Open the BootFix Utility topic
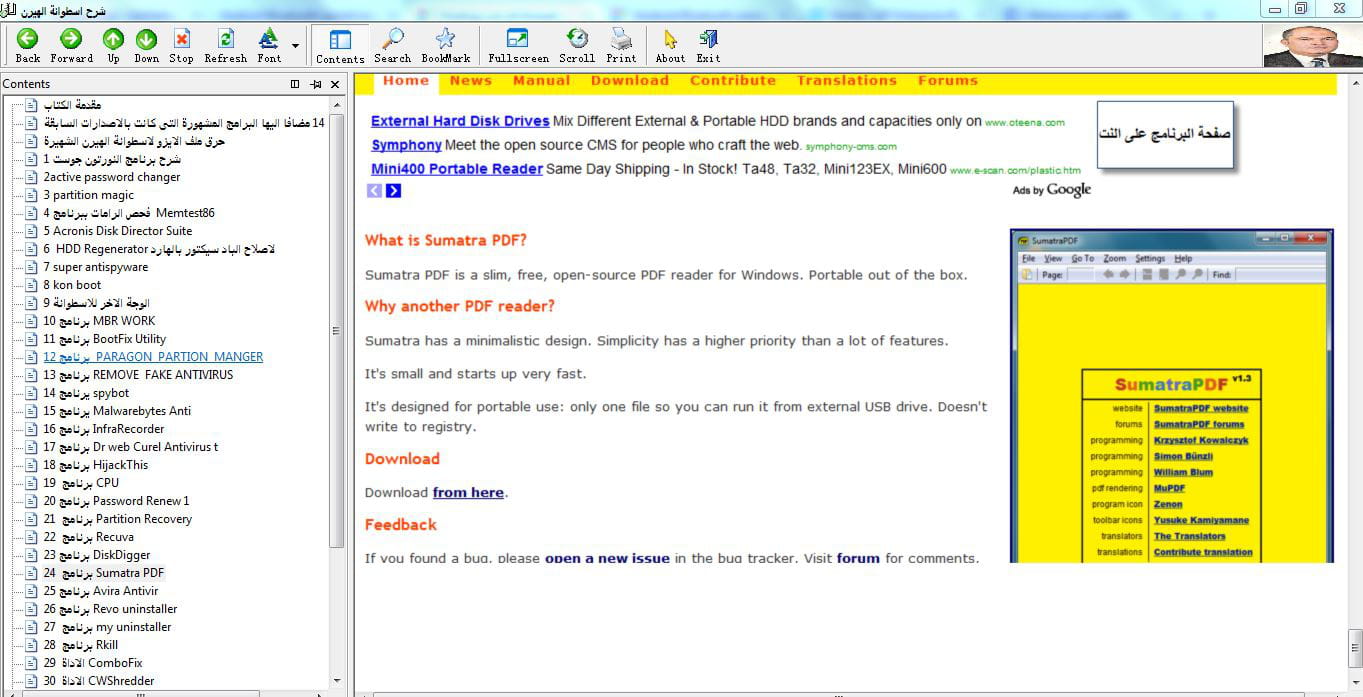The width and height of the screenshot is (1363, 697). point(104,339)
